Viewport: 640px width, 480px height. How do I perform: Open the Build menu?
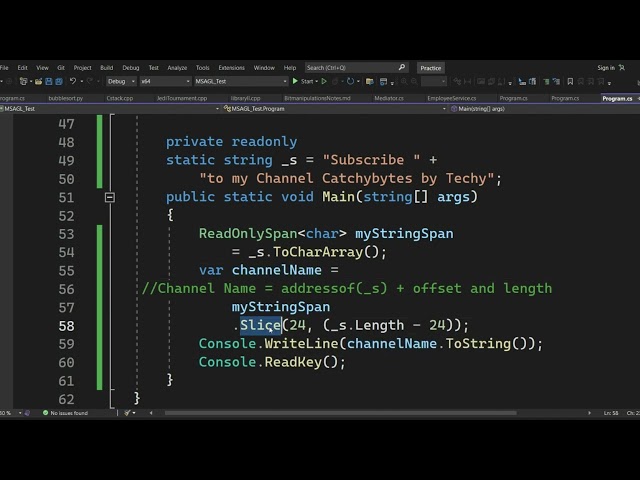[x=107, y=68]
